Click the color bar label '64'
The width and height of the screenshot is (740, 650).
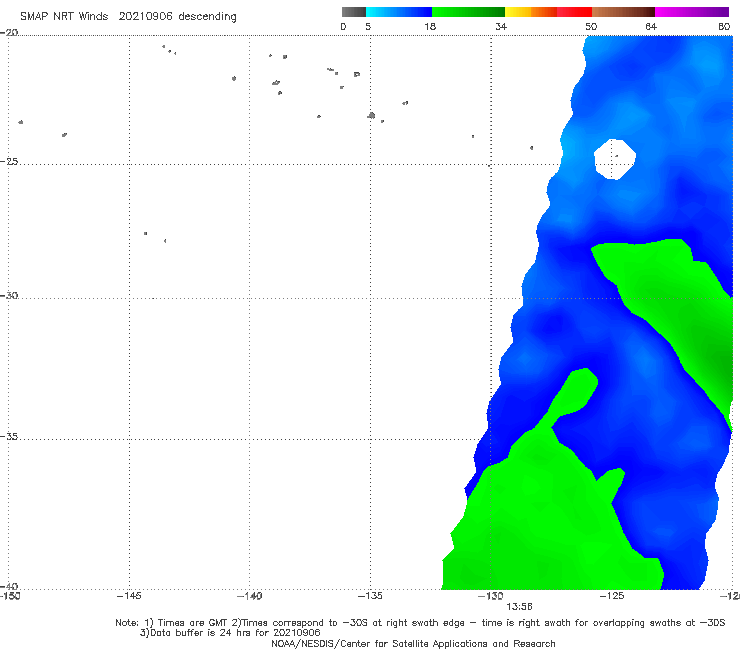pyautogui.click(x=651, y=27)
